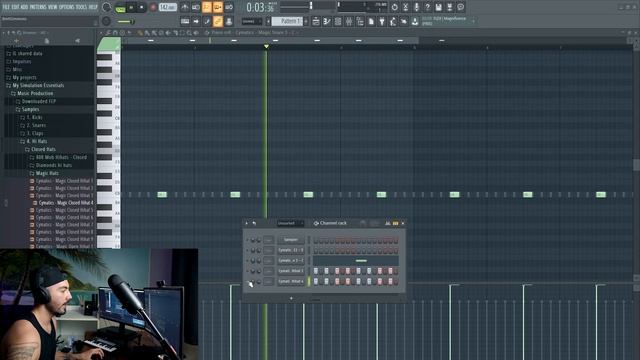Adjust the main volume slider

(x=126, y=22)
